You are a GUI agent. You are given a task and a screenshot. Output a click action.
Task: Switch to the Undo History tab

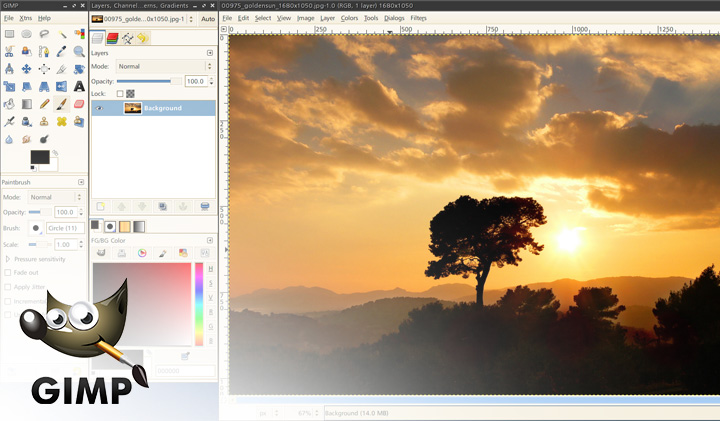coord(143,38)
